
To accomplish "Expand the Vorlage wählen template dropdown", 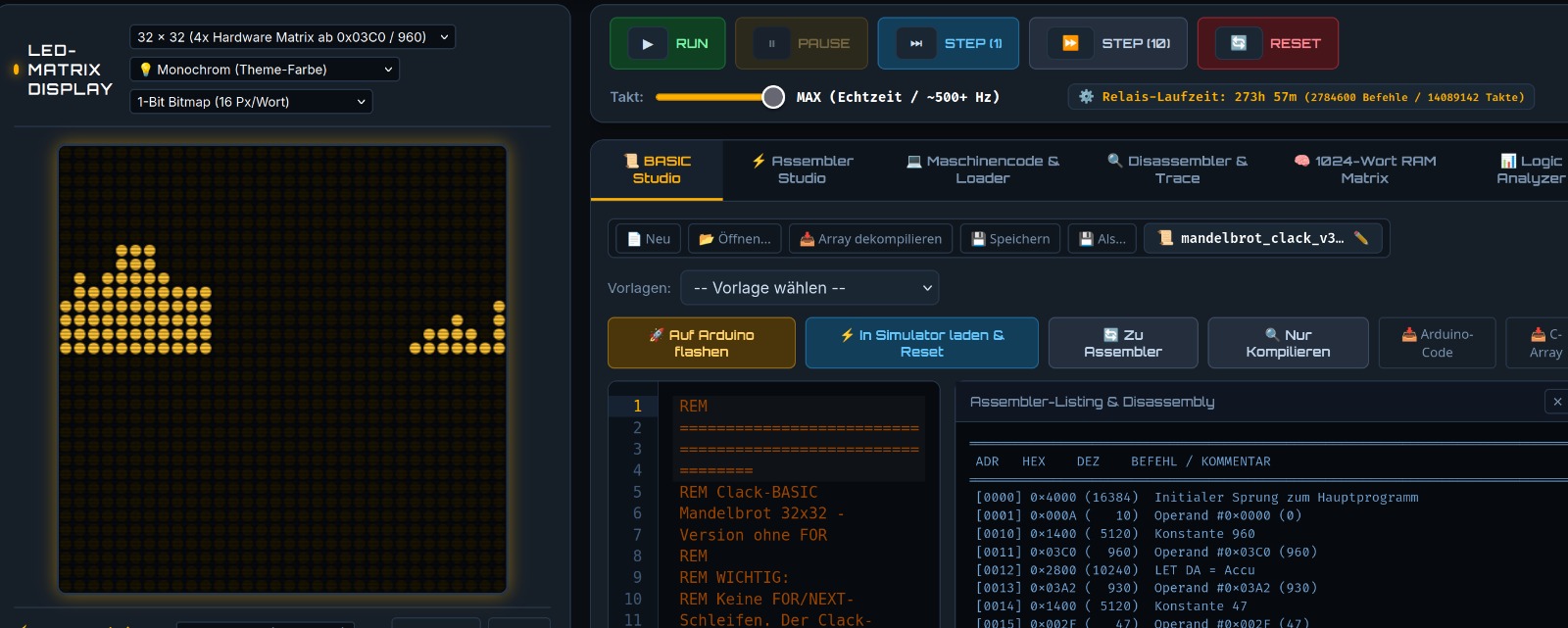I will (810, 288).
